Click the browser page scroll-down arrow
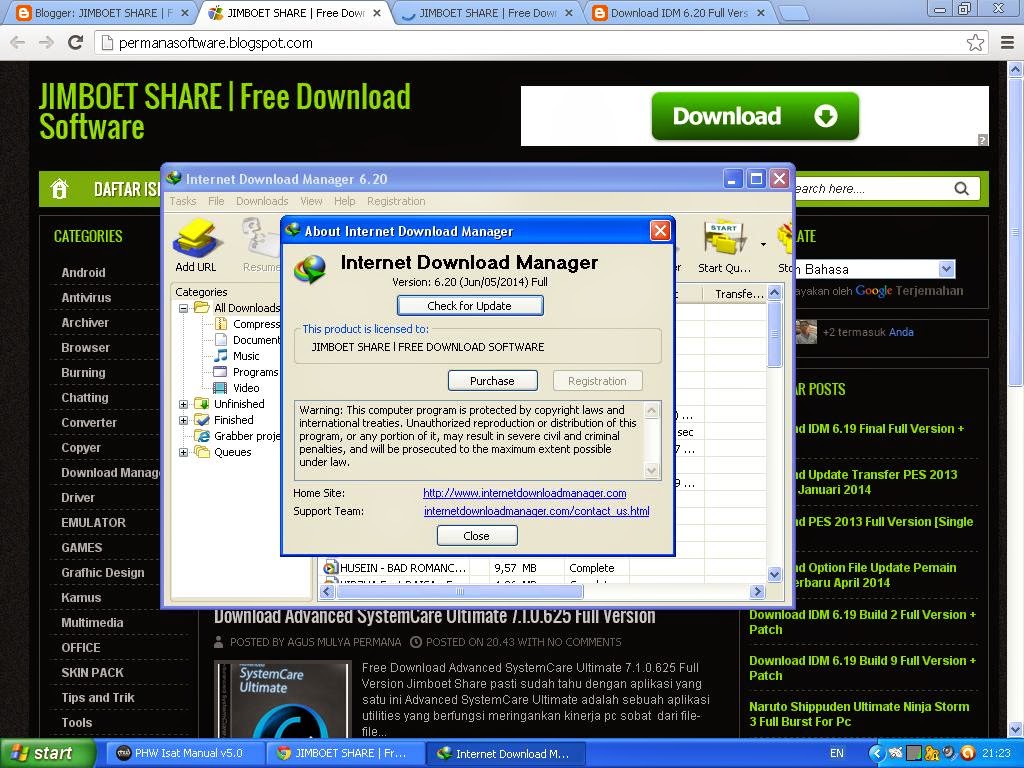Screen dimensions: 1024x768 click(1016, 729)
